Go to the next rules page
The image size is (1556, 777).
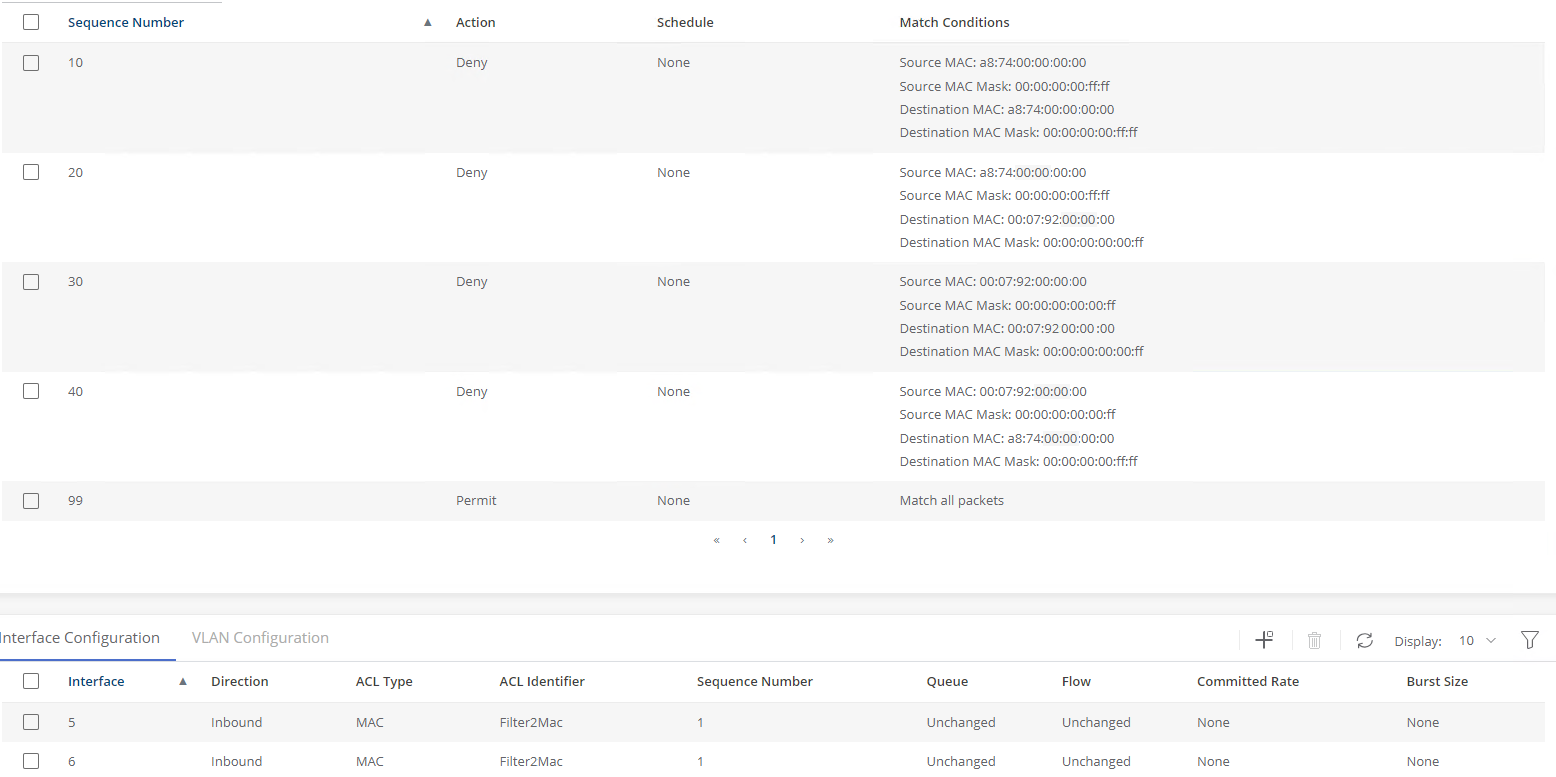point(802,540)
